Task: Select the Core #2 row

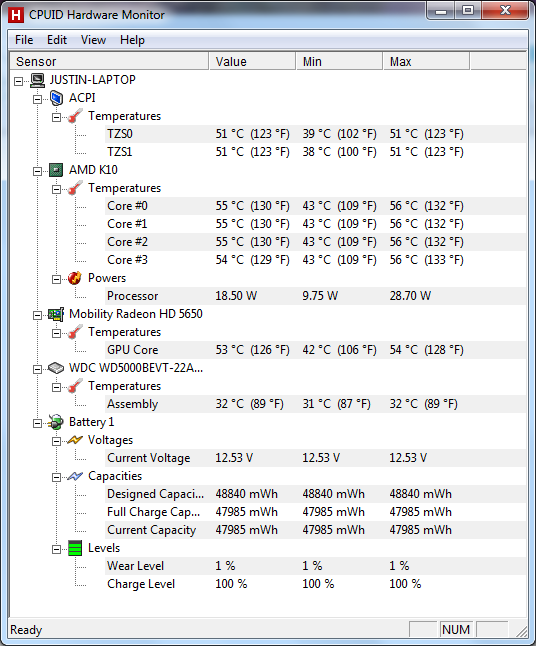Action: [x=315, y=242]
